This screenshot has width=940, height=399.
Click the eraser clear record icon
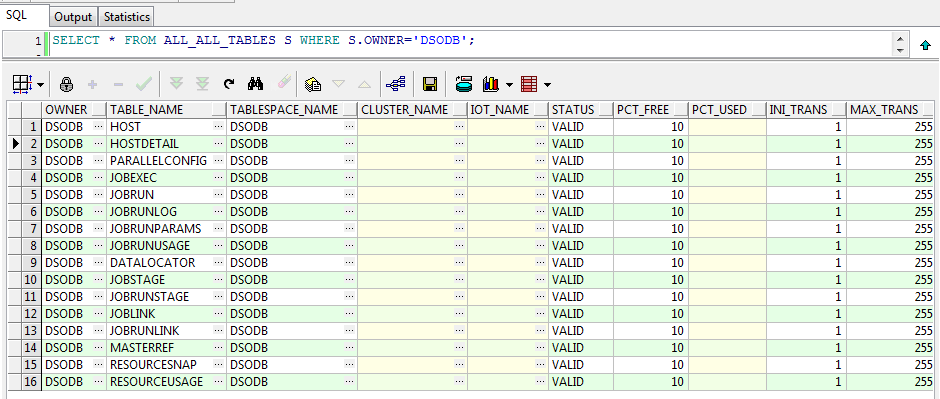[284, 83]
